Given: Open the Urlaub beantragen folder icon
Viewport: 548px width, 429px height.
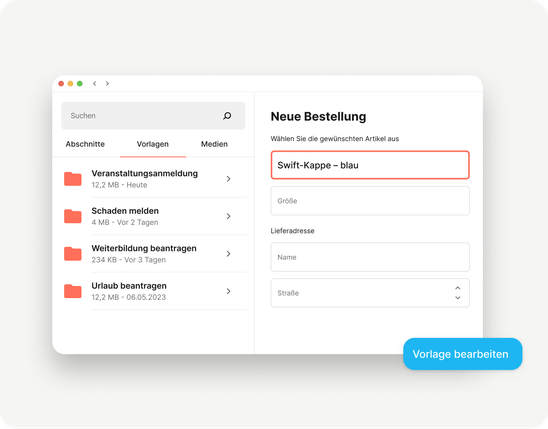Looking at the screenshot, I should (x=73, y=291).
